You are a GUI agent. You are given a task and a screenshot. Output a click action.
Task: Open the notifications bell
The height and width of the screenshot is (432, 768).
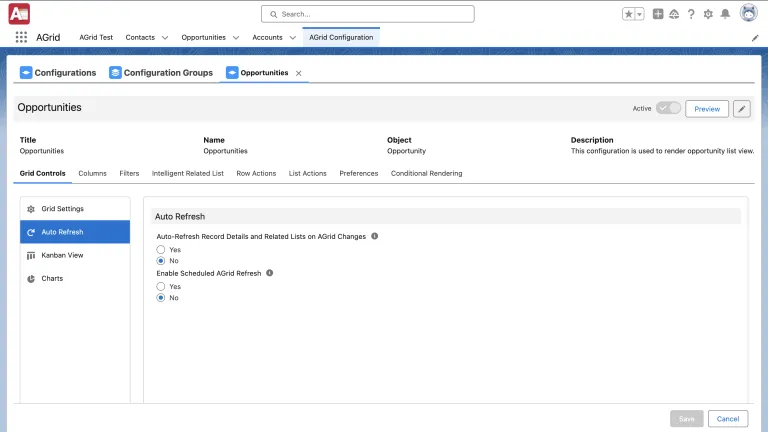click(x=725, y=14)
